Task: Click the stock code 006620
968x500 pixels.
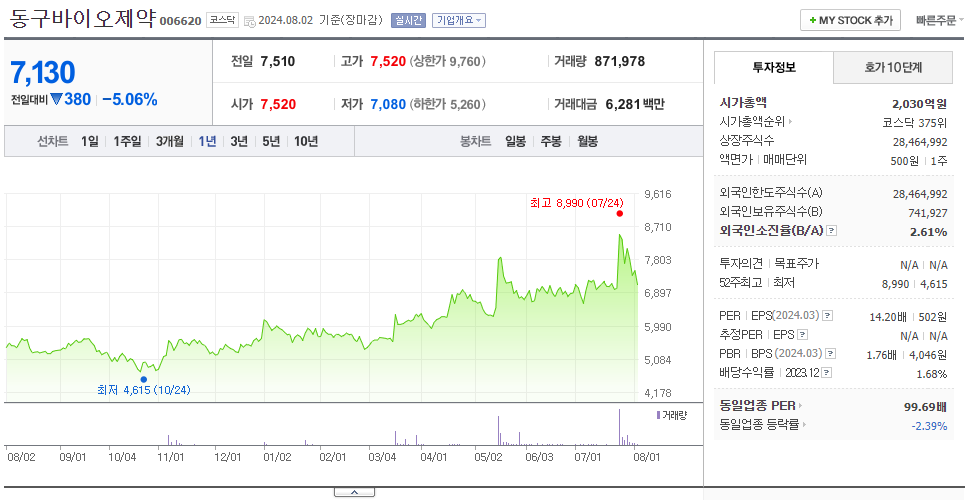Action: 181,22
